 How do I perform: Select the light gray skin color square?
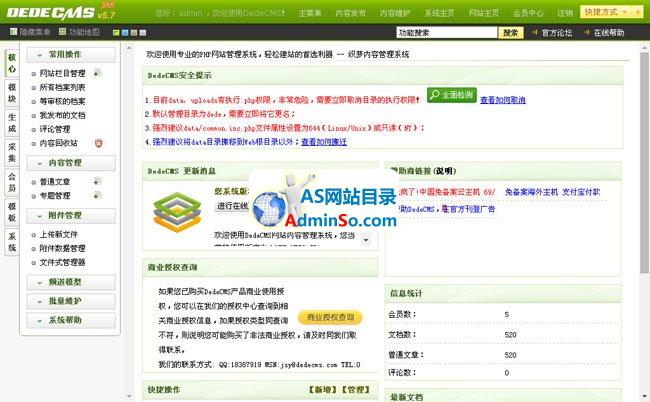coord(143,33)
